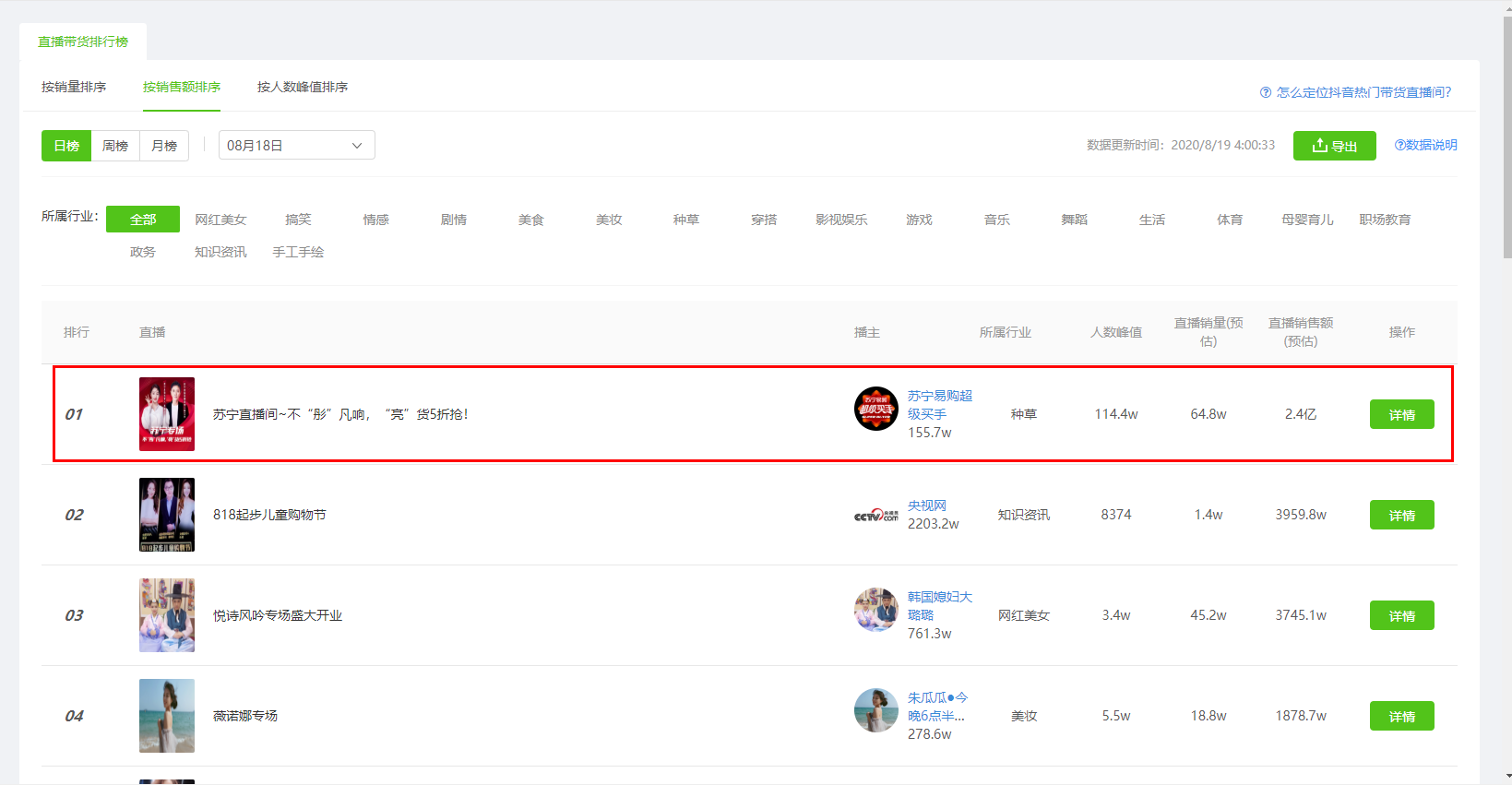Click the 直播销售额(预估) column header
Viewport: 1512px width, 785px height.
[x=1301, y=332]
